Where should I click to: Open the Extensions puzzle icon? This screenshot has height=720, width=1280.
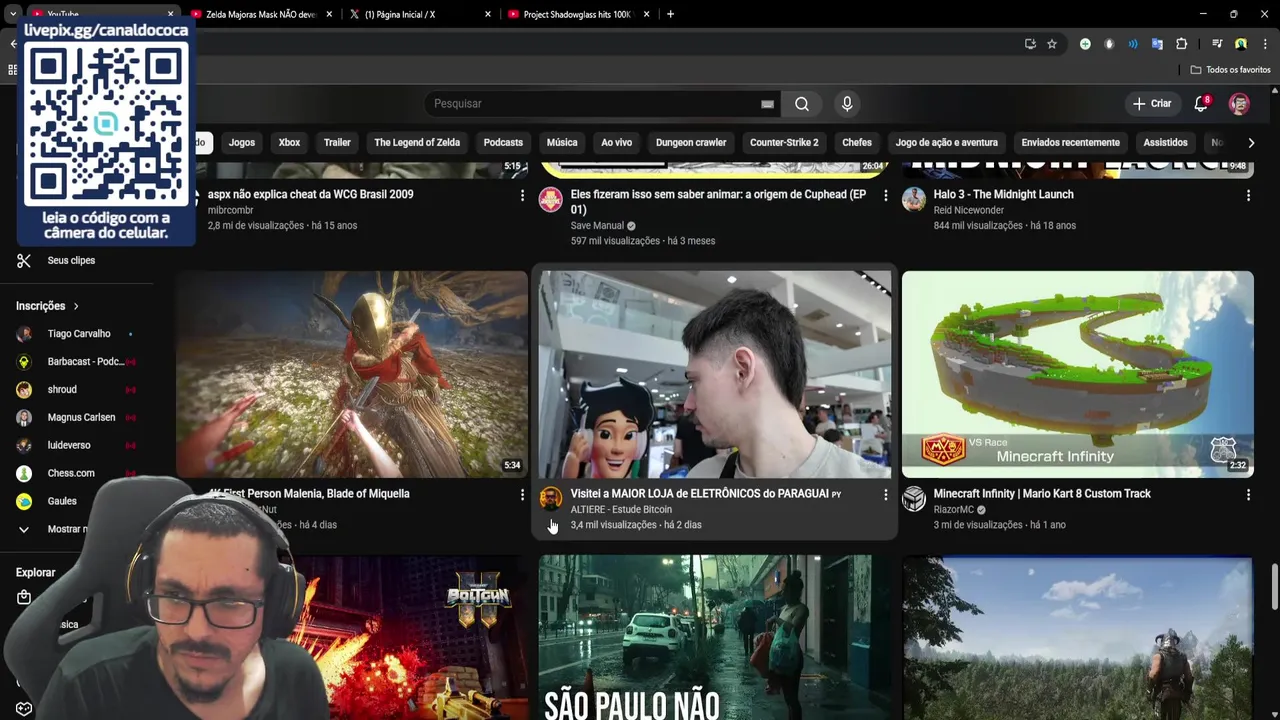[x=1181, y=44]
